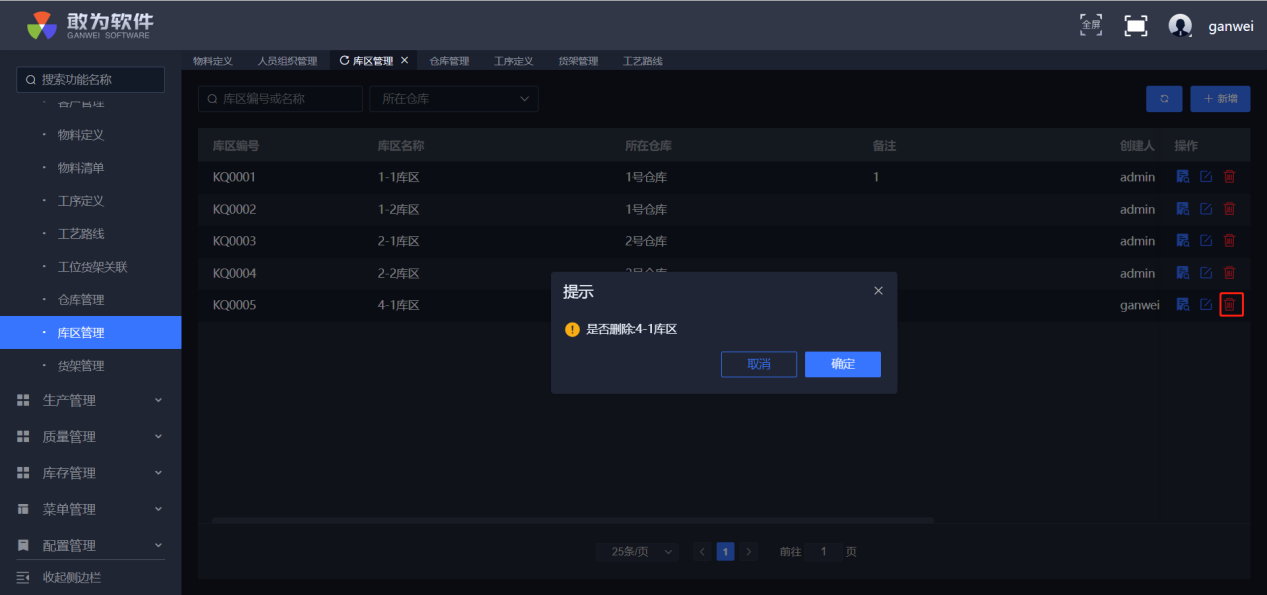Open the 所在仓库 dropdown filter
Screen dimensions: 1267x595
(454, 99)
